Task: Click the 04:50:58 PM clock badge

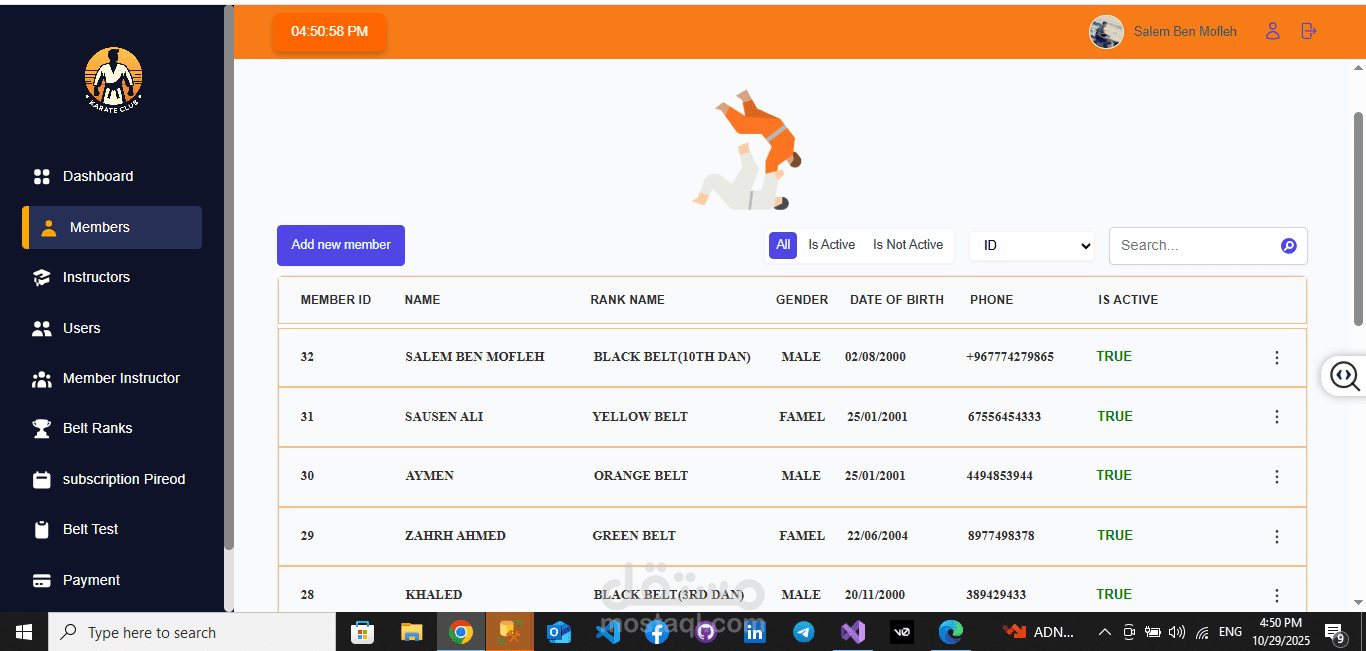Action: coord(329,32)
